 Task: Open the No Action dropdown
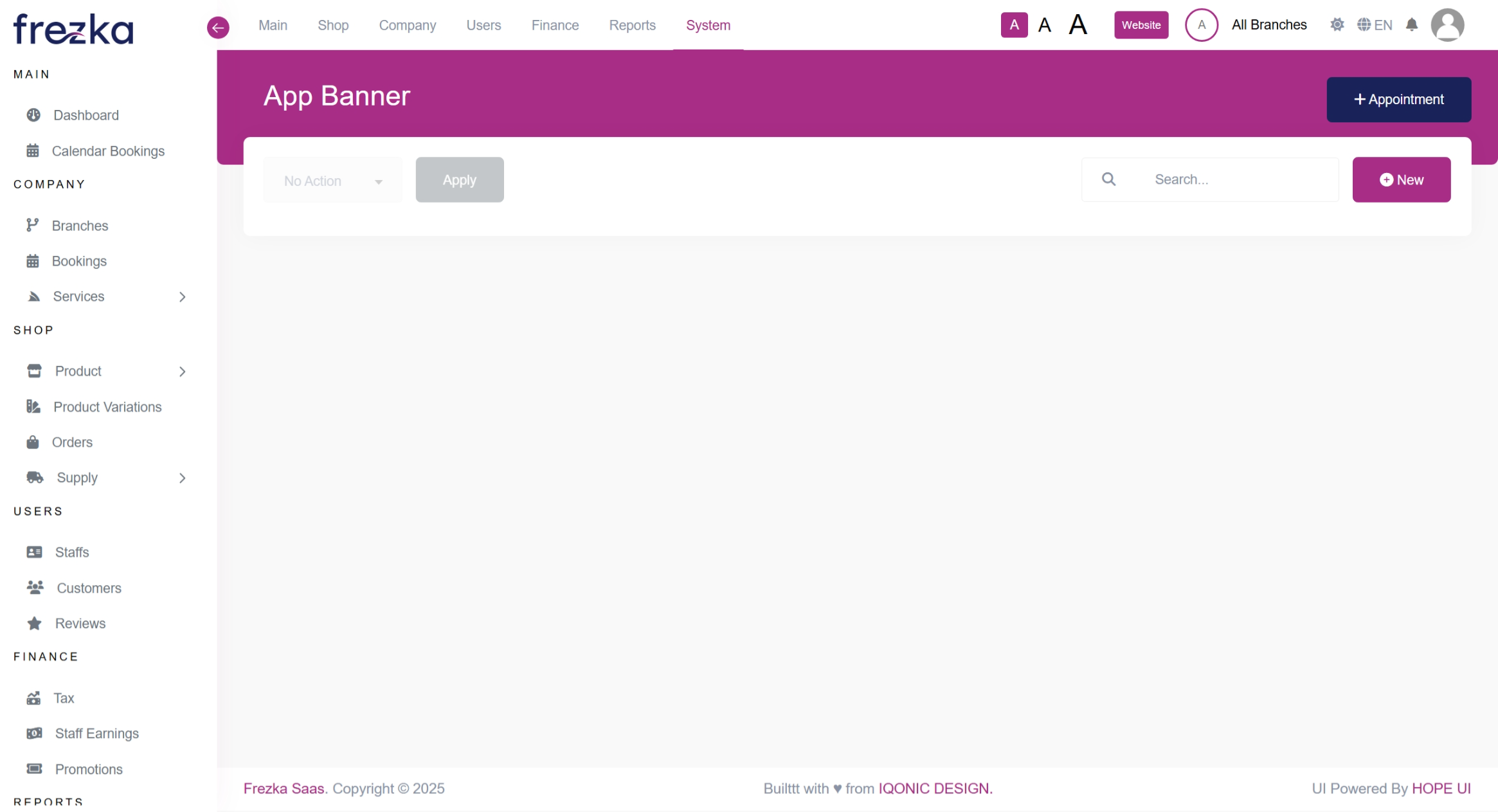tap(332, 181)
